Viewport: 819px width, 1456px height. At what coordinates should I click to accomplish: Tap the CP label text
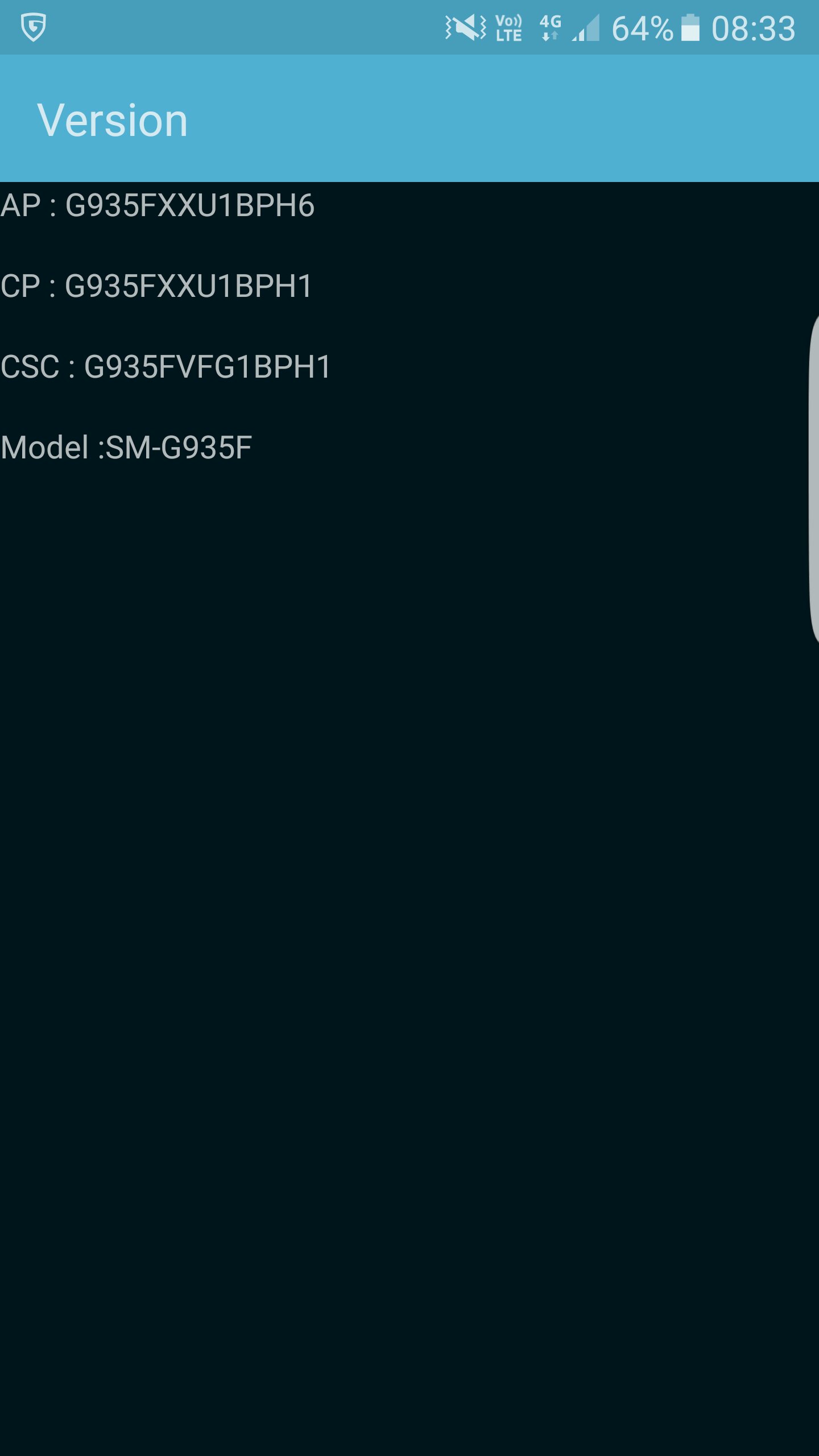point(20,286)
